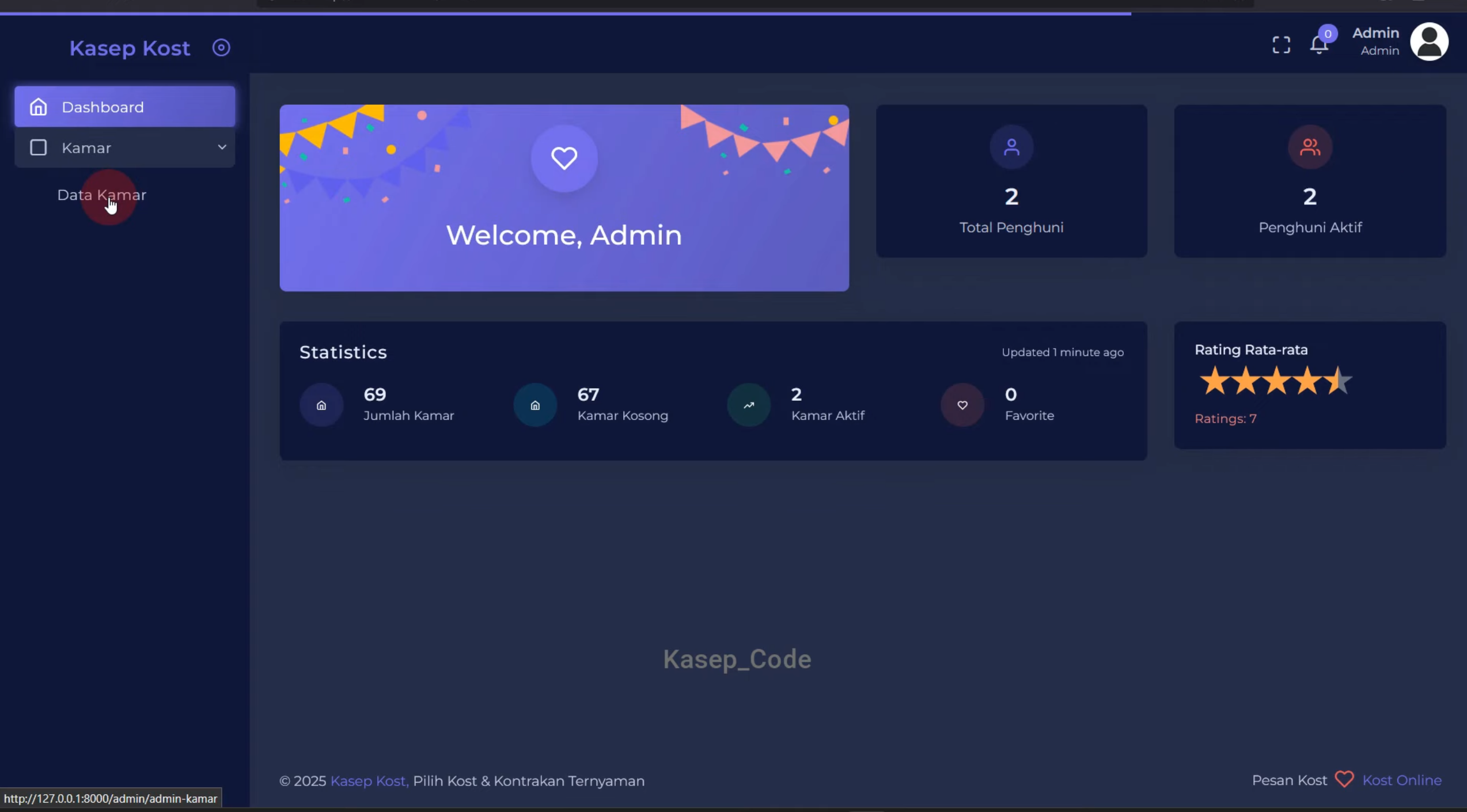
Task: Click the page loading progress bar at top
Action: (565, 13)
